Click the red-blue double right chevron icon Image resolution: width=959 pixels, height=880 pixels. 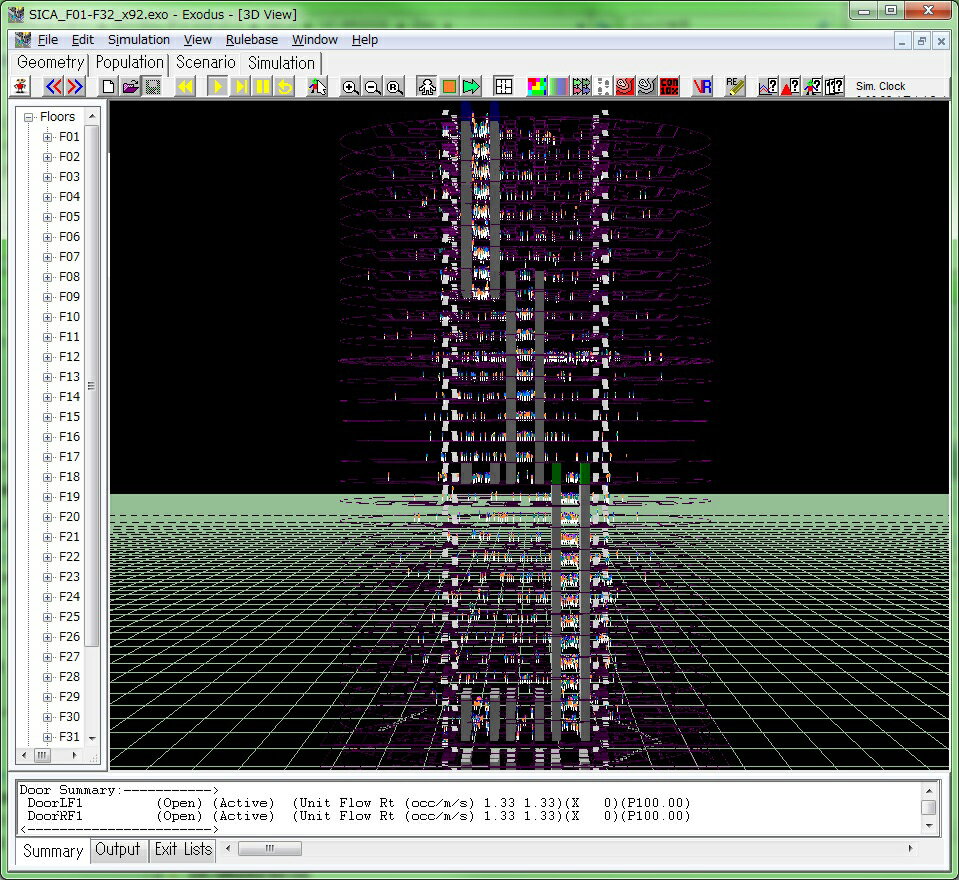click(x=75, y=86)
